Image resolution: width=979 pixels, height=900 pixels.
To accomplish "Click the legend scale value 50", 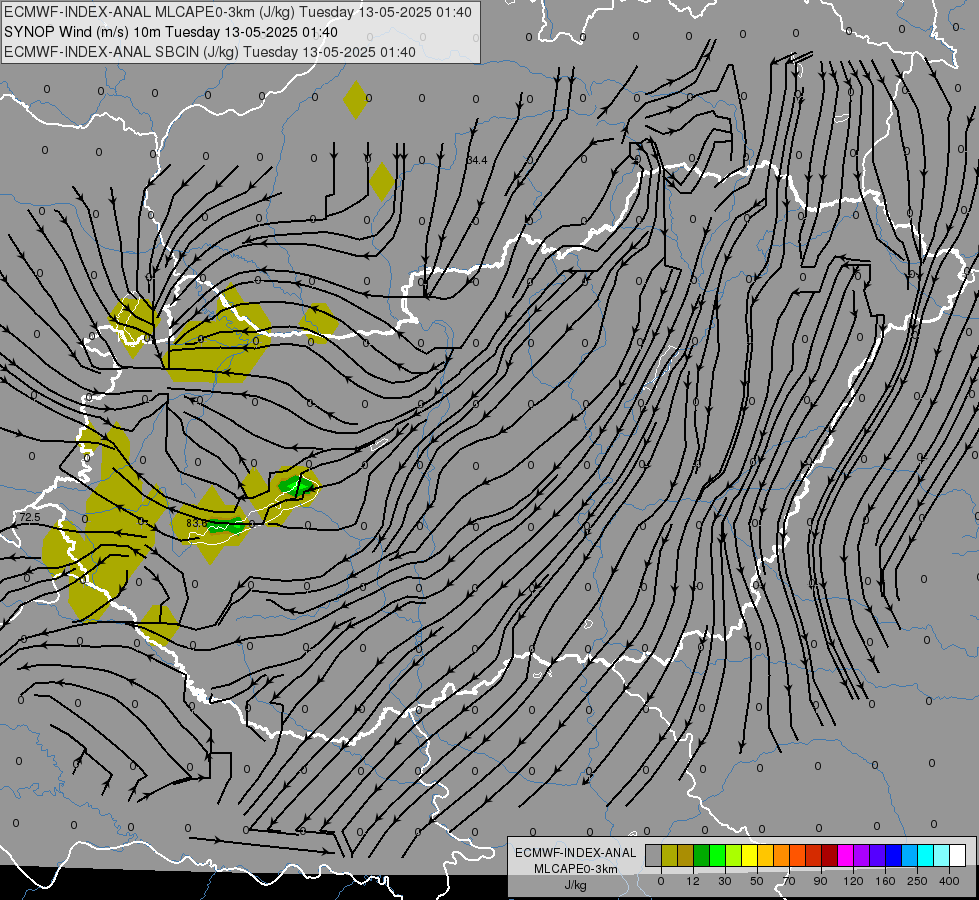I will pos(757,881).
